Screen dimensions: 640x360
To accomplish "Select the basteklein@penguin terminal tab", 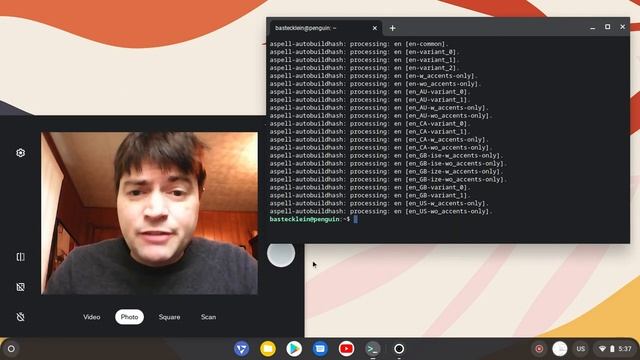I will pyautogui.click(x=325, y=28).
